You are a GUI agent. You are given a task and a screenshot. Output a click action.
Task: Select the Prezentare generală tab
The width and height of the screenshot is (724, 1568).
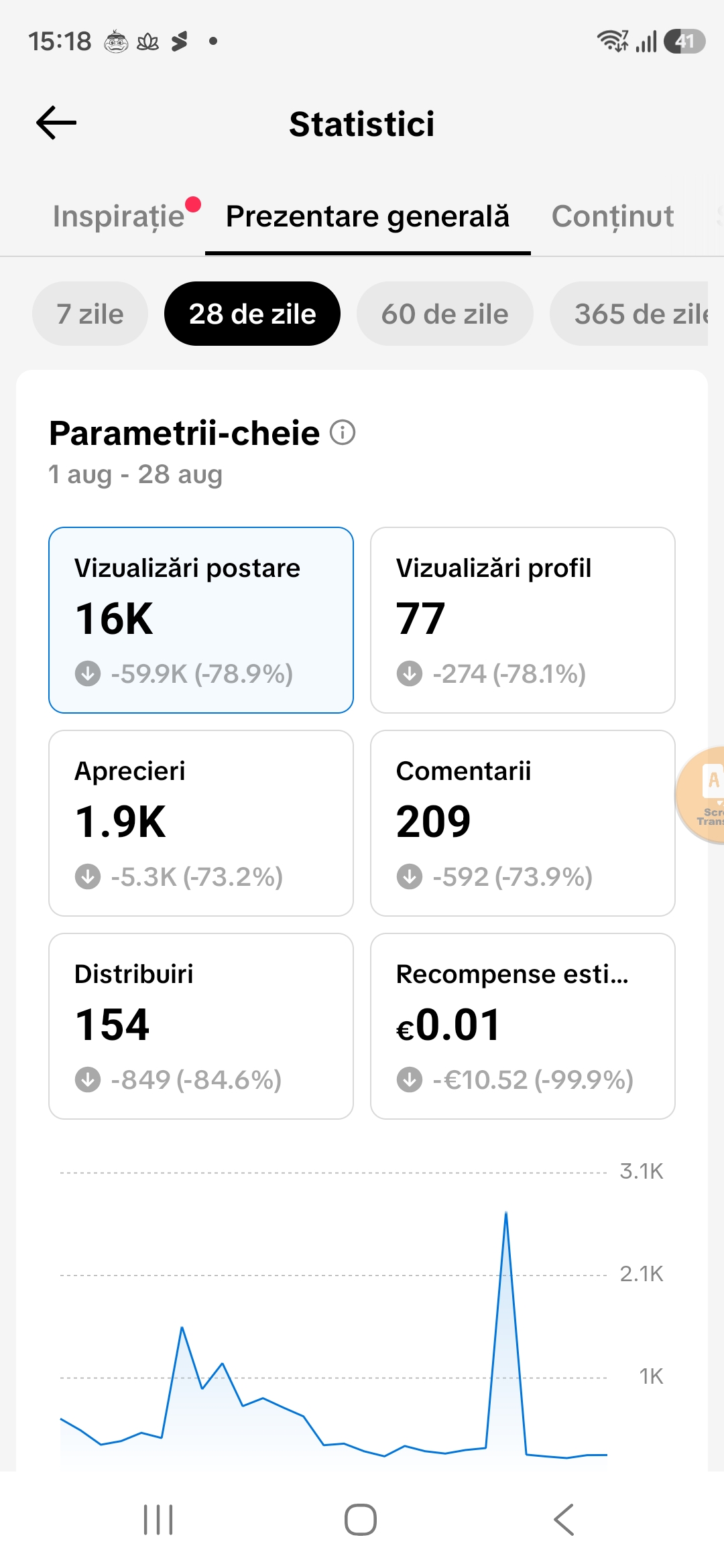coord(368,216)
